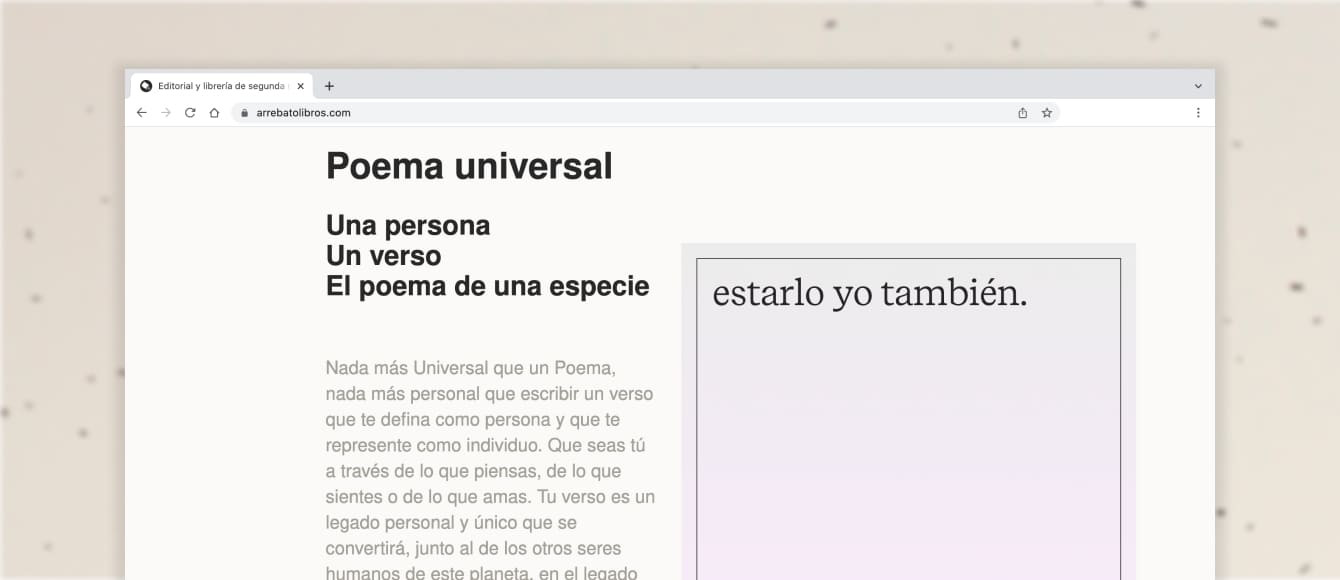View site info via the lock icon
The height and width of the screenshot is (580, 1340).
point(243,113)
